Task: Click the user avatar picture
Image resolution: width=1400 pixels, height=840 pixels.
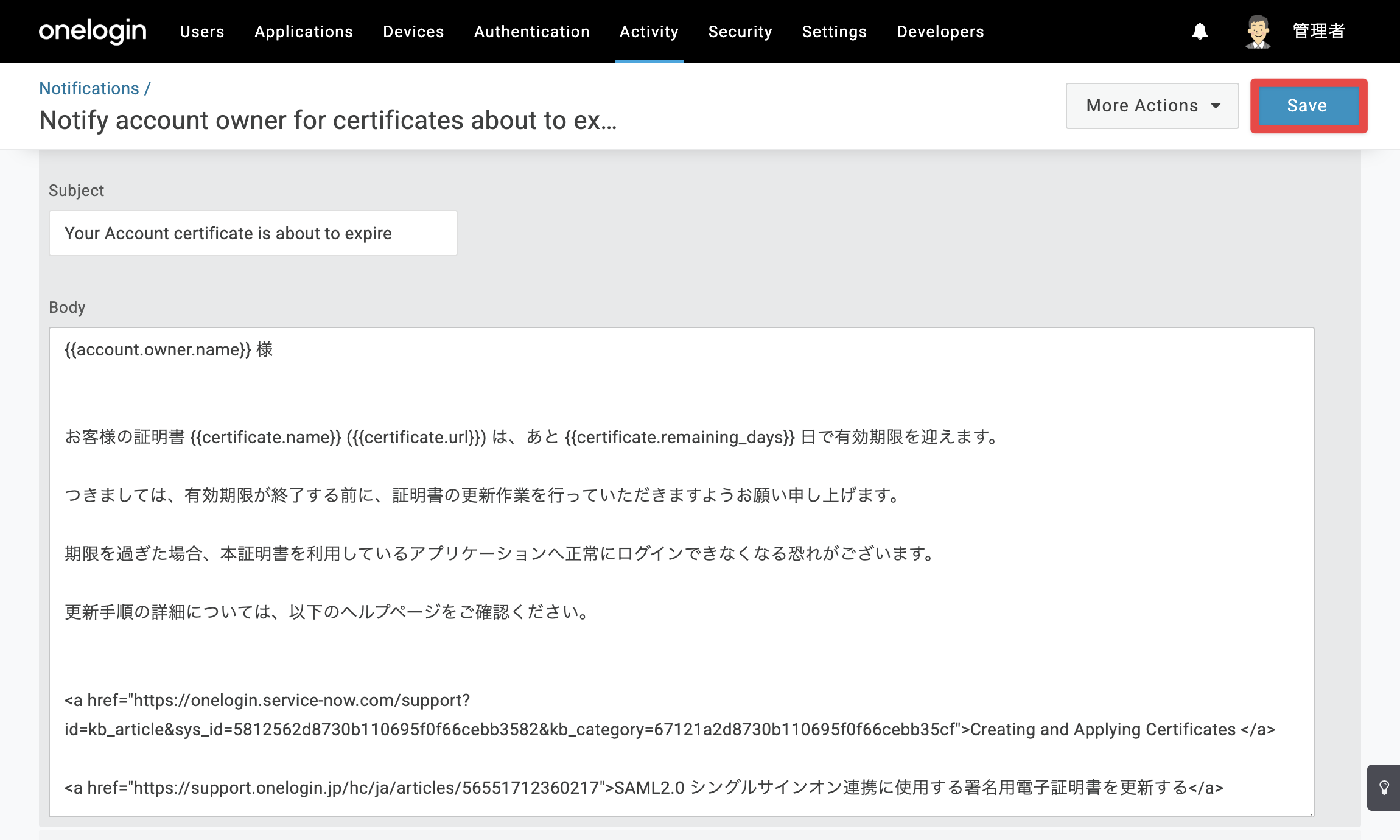Action: click(1258, 32)
